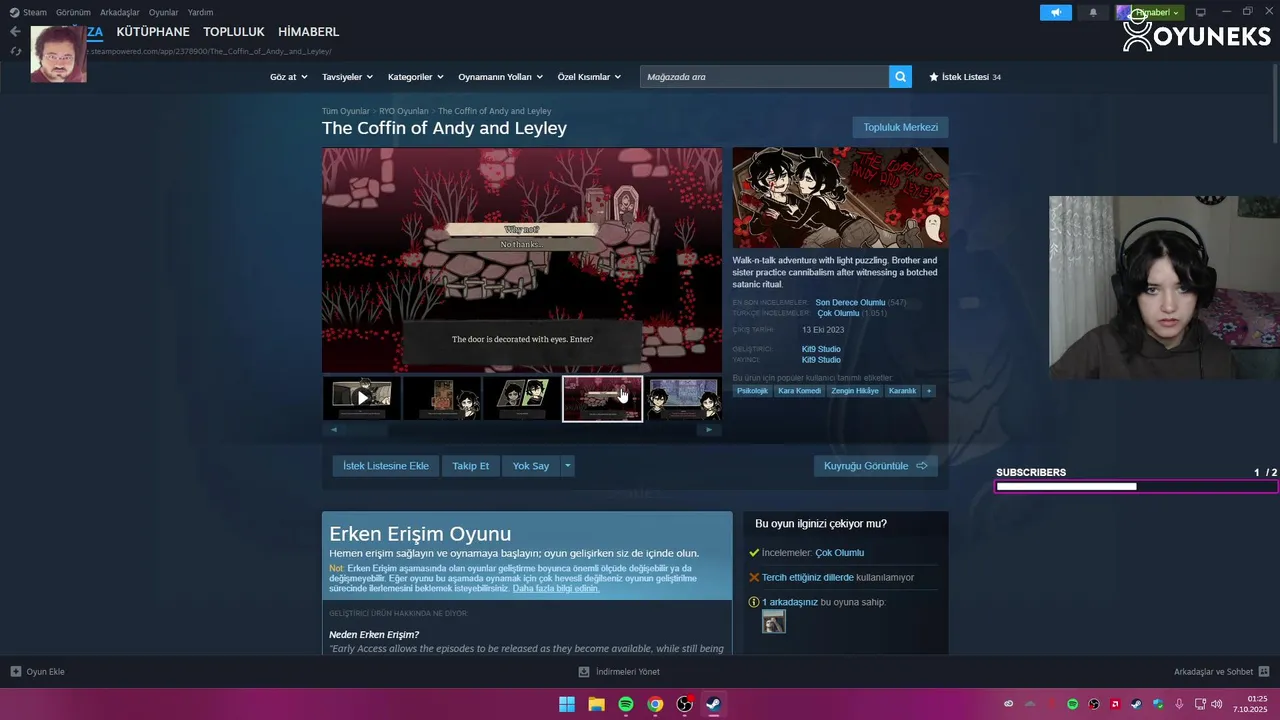1280x720 pixels.
Task: Open File Explorer from taskbar
Action: (x=596, y=704)
